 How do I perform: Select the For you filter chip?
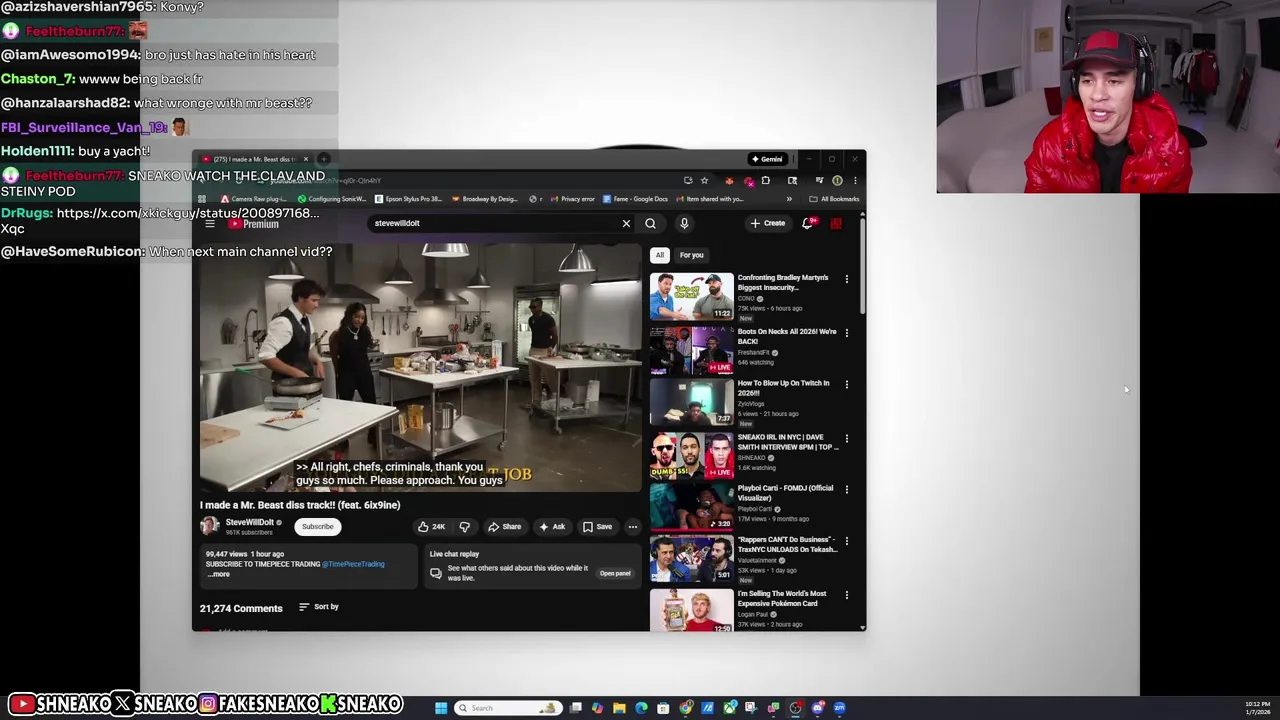tap(692, 255)
